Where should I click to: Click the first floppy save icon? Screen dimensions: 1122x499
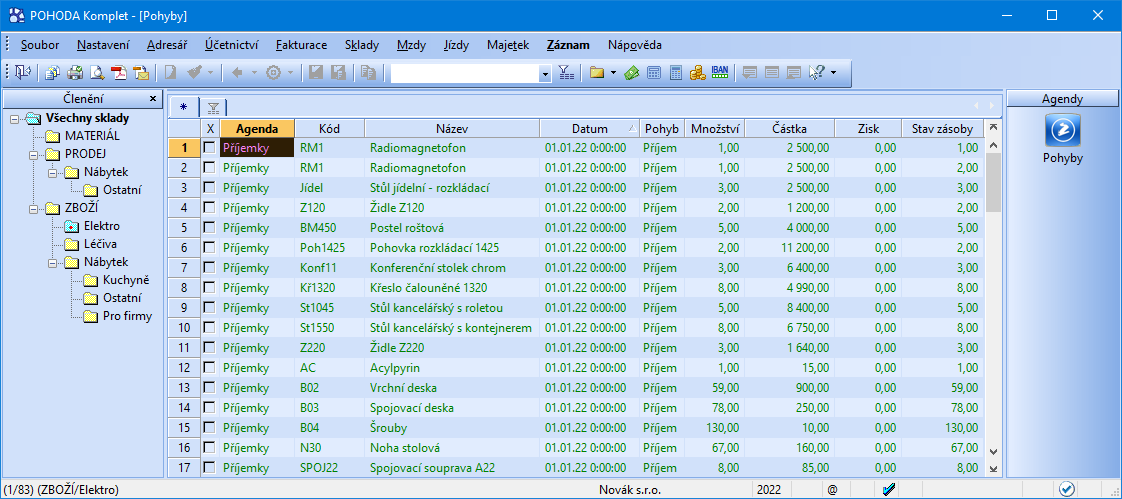315,73
